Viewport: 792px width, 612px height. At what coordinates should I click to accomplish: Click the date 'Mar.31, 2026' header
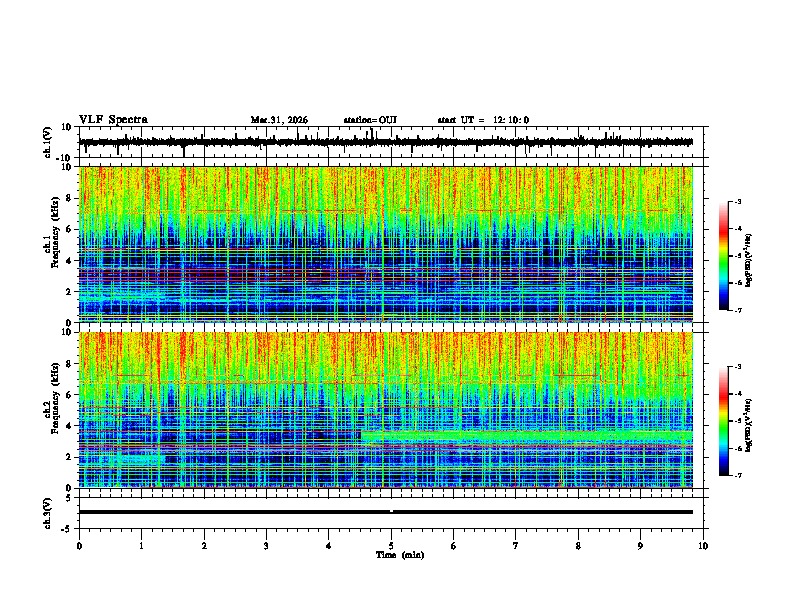point(279,120)
